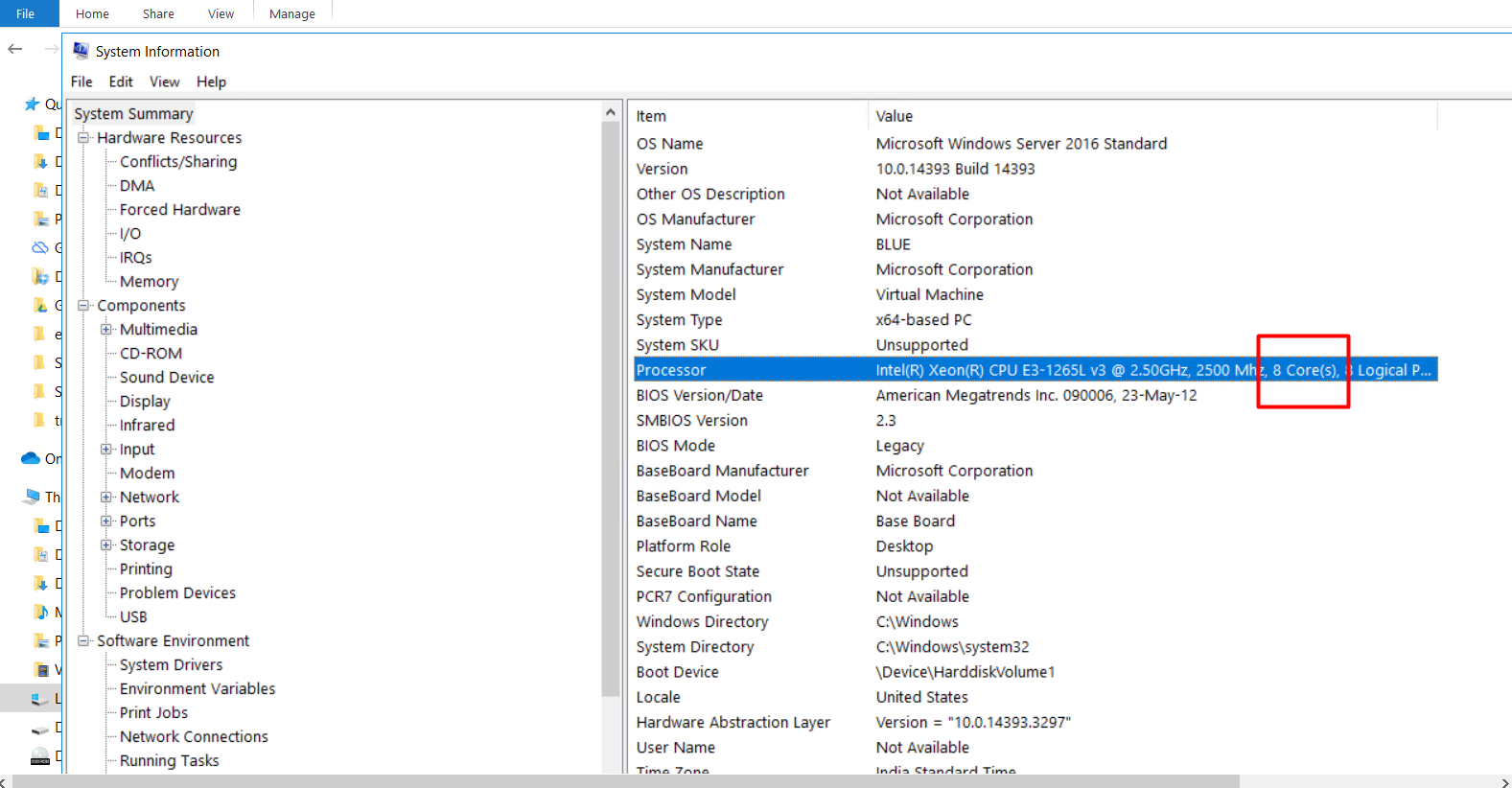Select the Quick access star icon
Image resolution: width=1512 pixels, height=788 pixels.
(x=33, y=104)
